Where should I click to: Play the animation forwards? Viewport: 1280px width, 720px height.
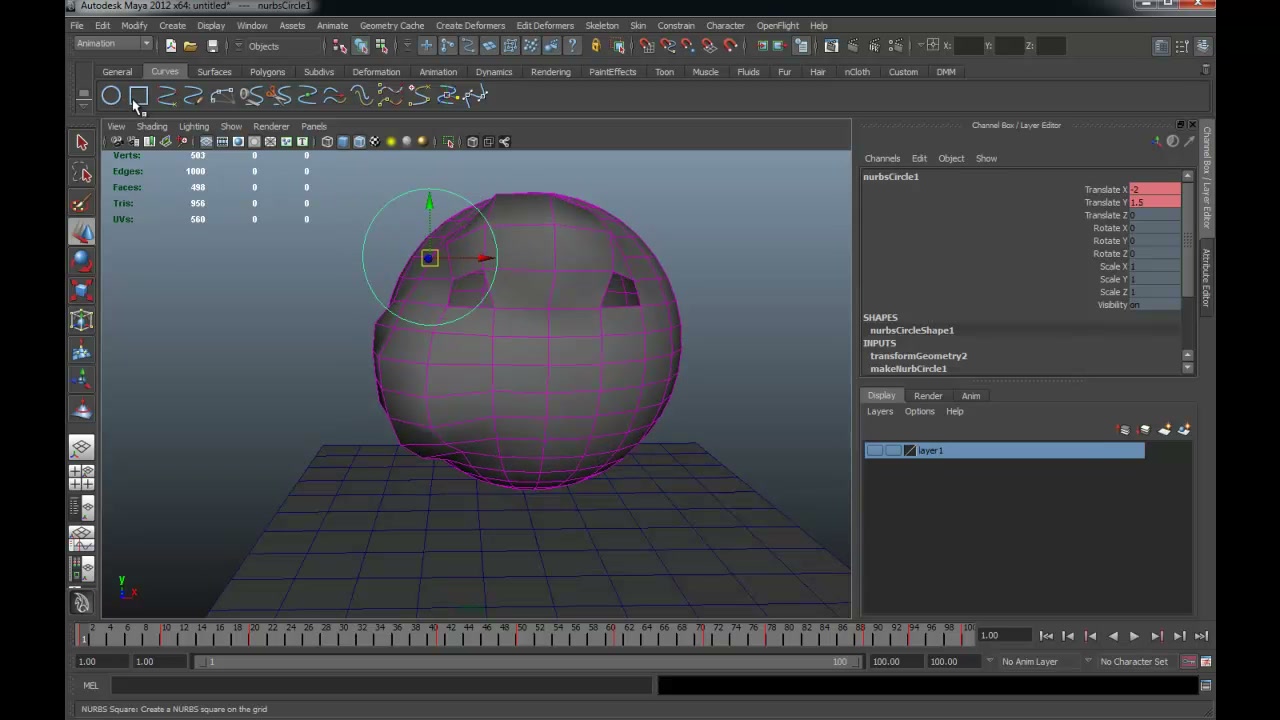point(1134,636)
